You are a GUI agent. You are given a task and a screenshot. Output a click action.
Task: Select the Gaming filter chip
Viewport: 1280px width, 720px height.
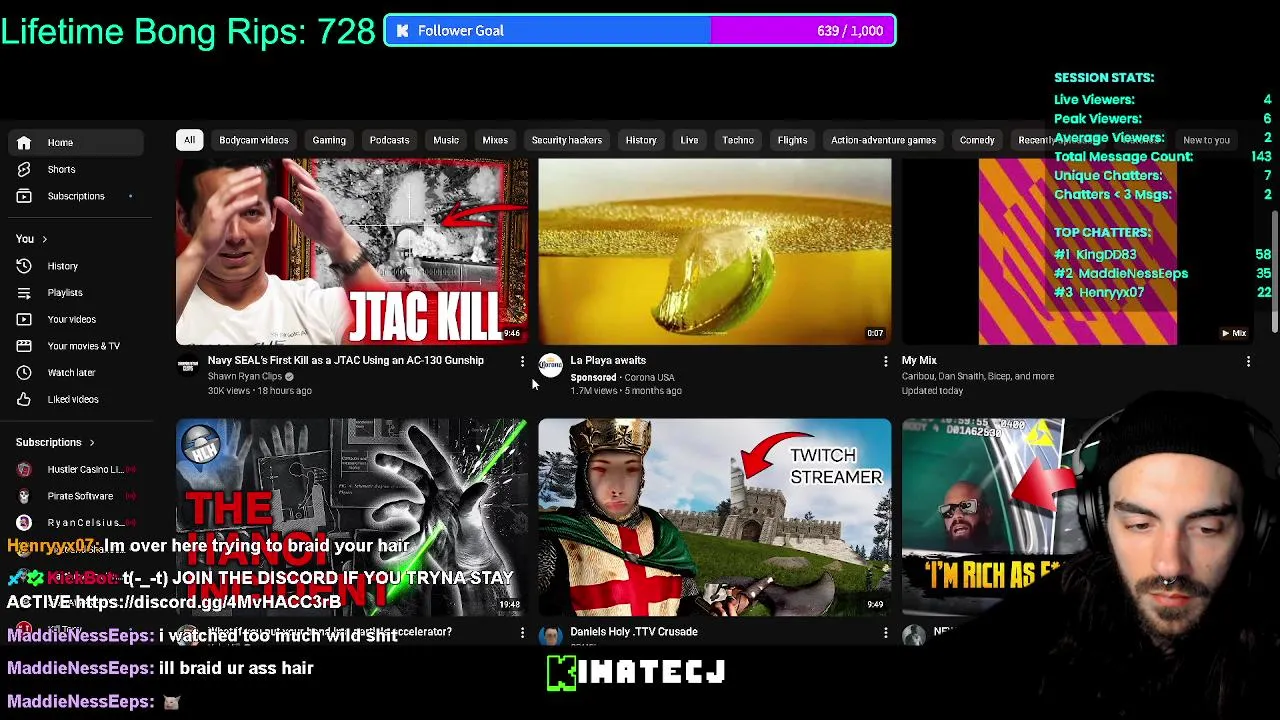329,140
